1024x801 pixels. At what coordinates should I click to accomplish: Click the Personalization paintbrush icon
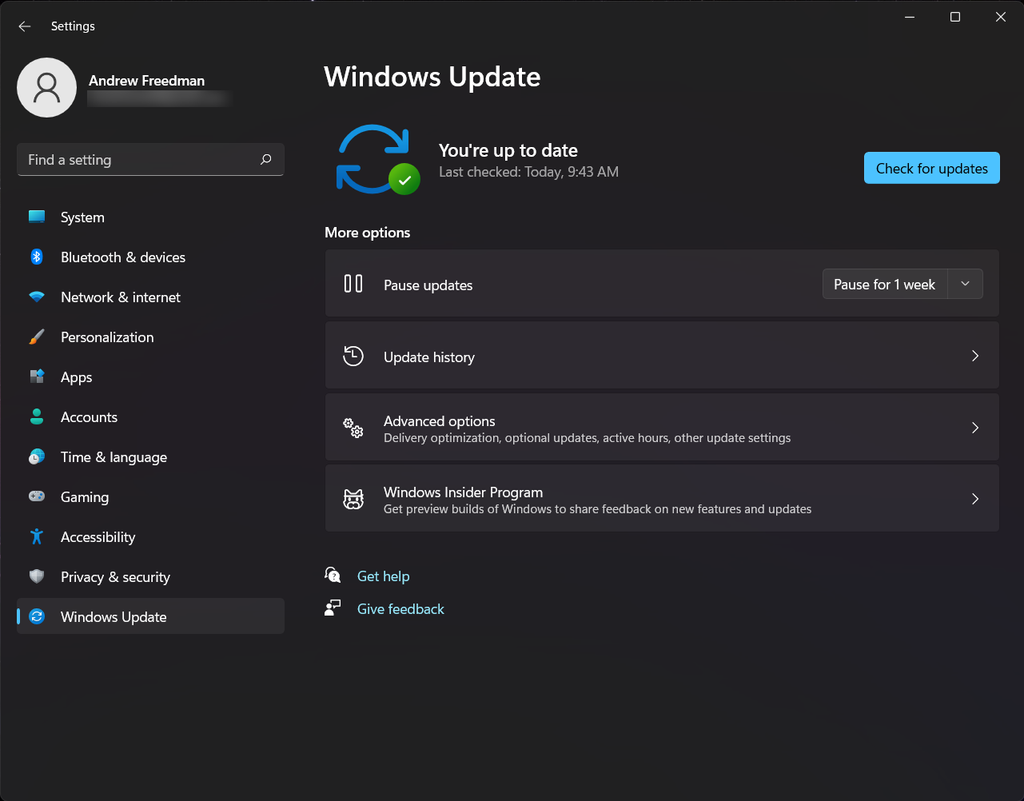coord(37,337)
